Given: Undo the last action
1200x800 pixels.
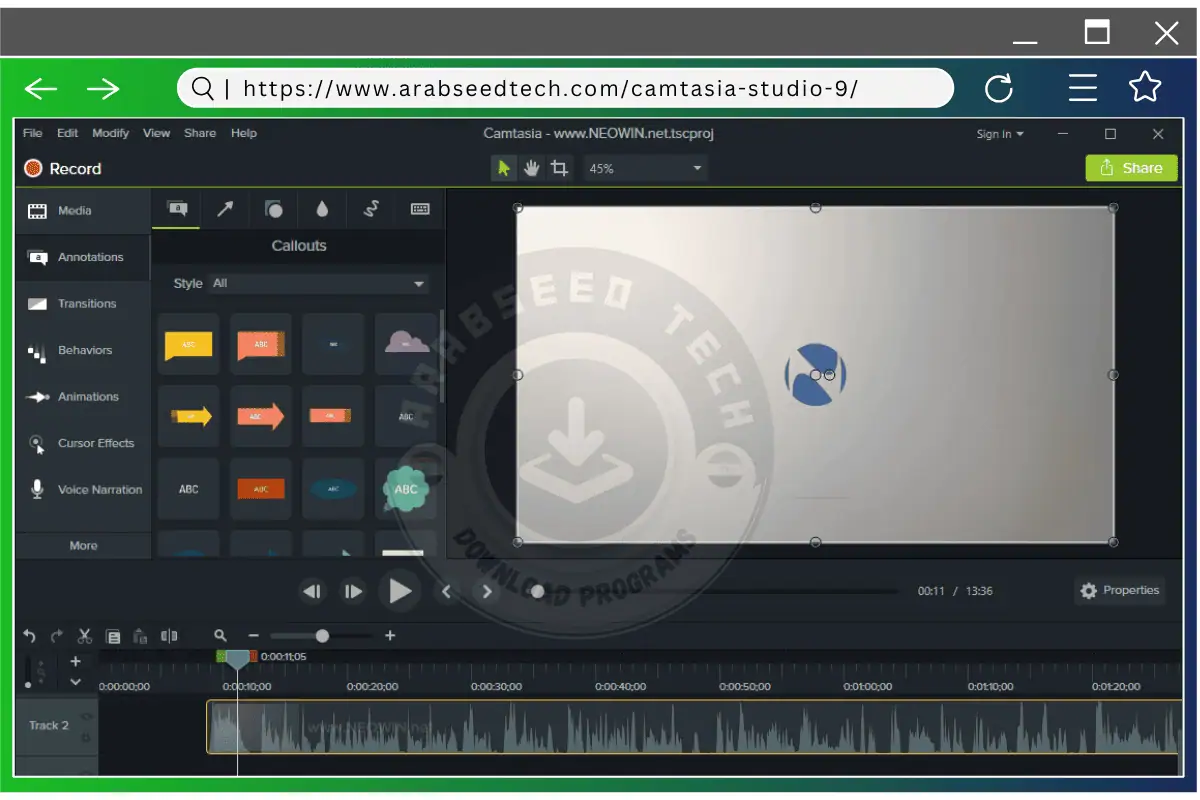Looking at the screenshot, I should pos(29,635).
